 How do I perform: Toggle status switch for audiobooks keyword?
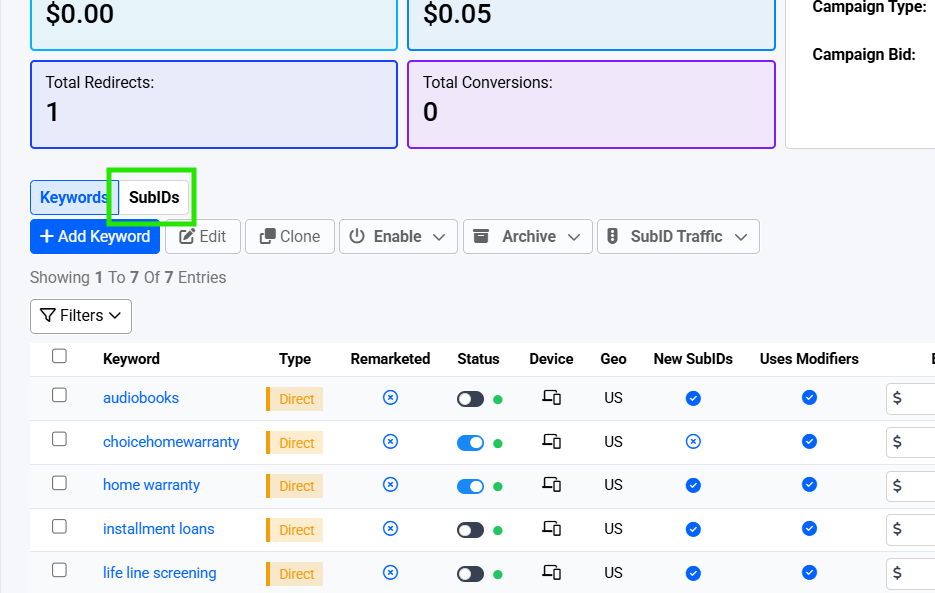click(x=470, y=399)
